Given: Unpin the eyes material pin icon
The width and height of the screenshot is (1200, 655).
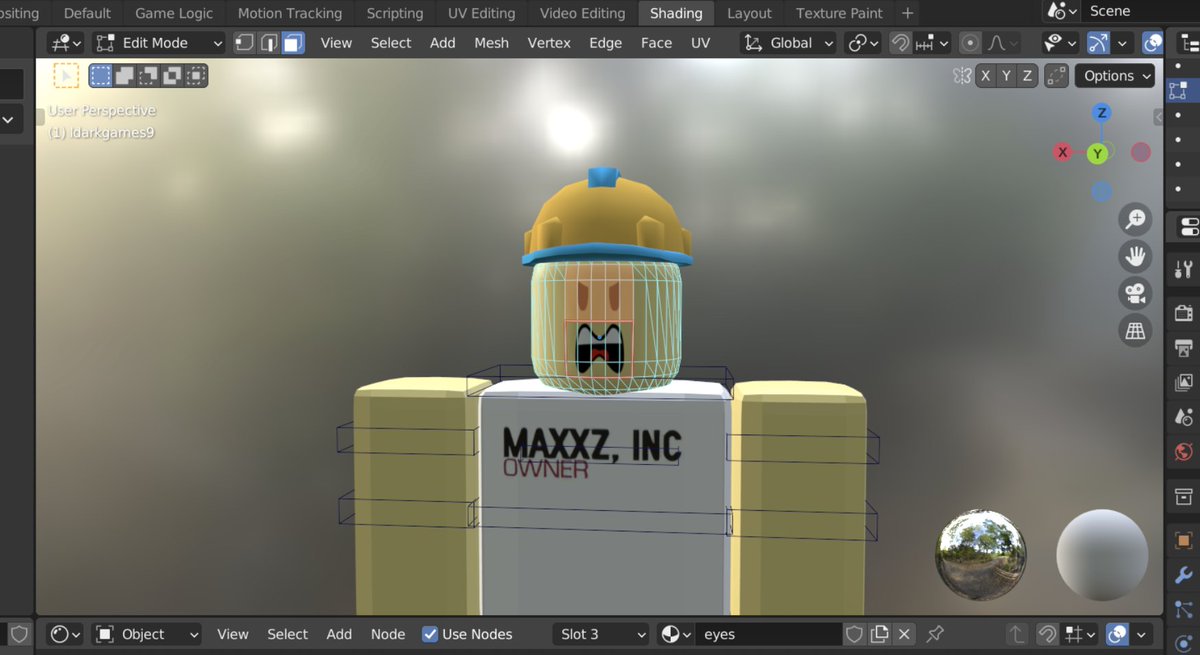Looking at the screenshot, I should click(x=936, y=634).
